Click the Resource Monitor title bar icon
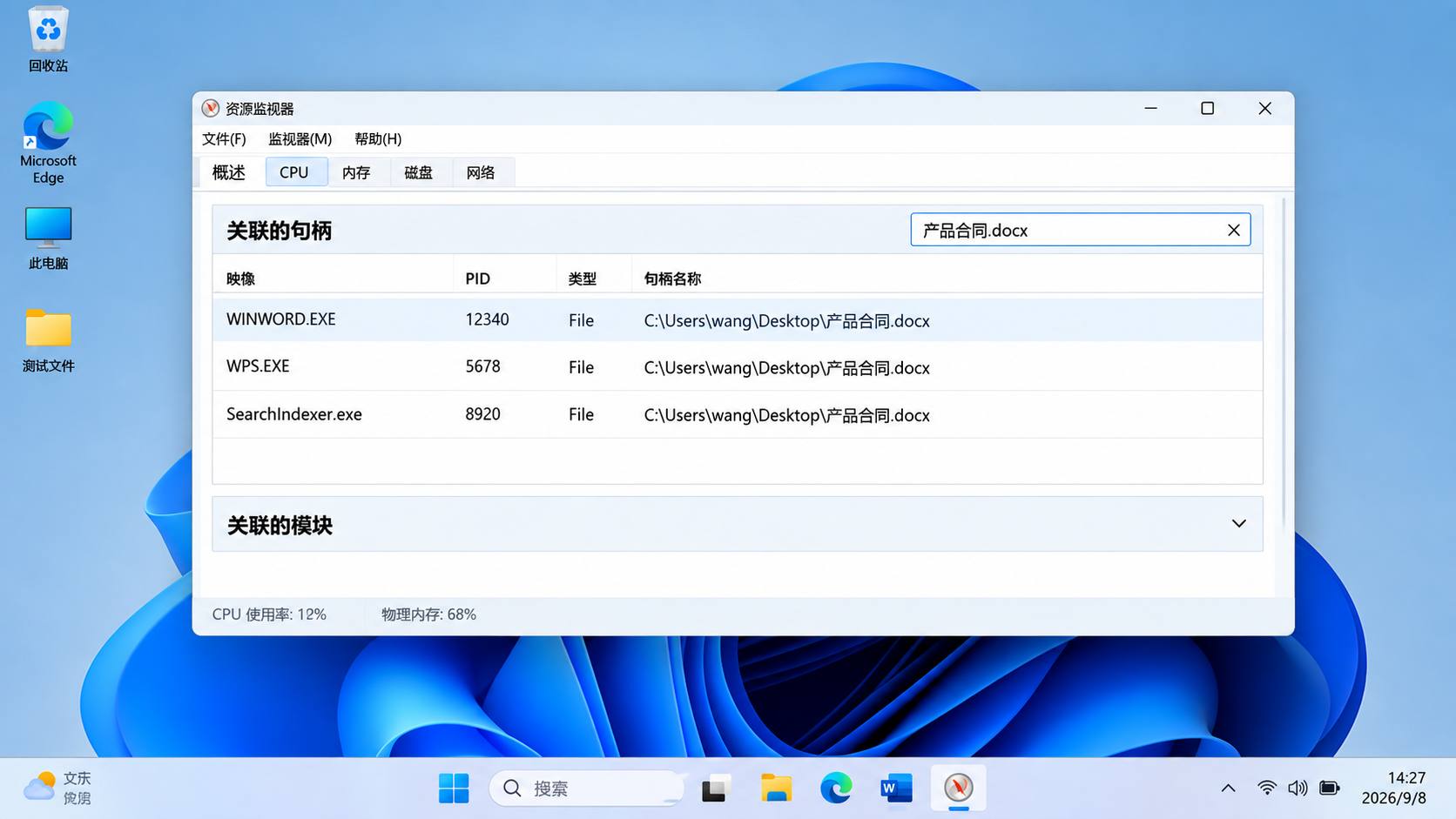 [x=210, y=108]
